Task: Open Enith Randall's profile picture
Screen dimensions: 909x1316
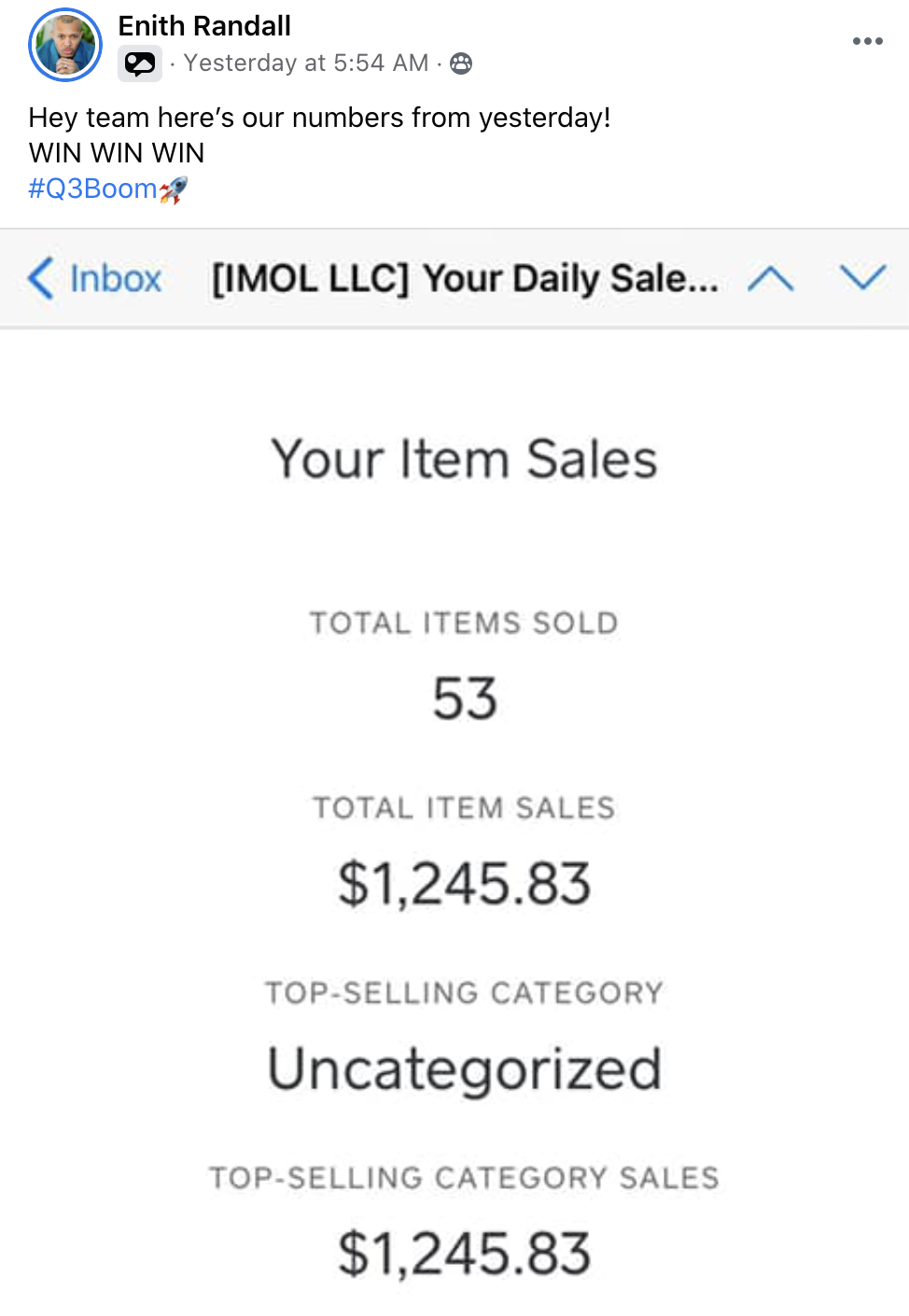Action: 65,45
